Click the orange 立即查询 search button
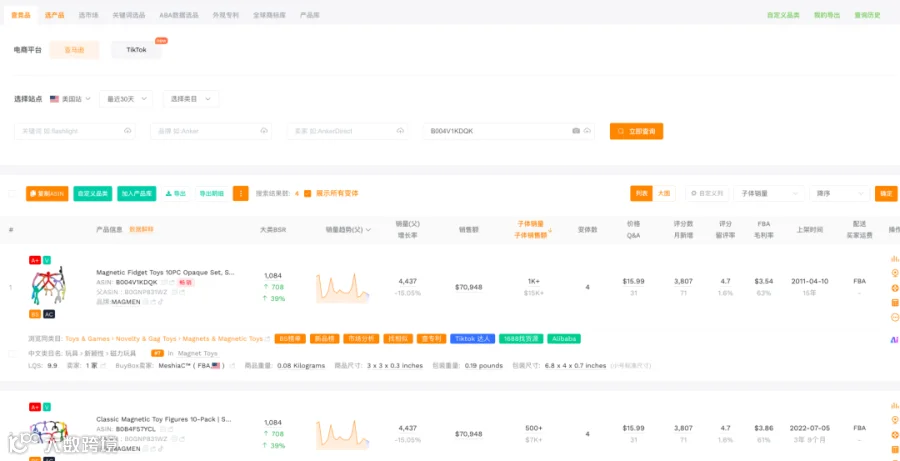Screen dimensions: 900x461 (637, 131)
